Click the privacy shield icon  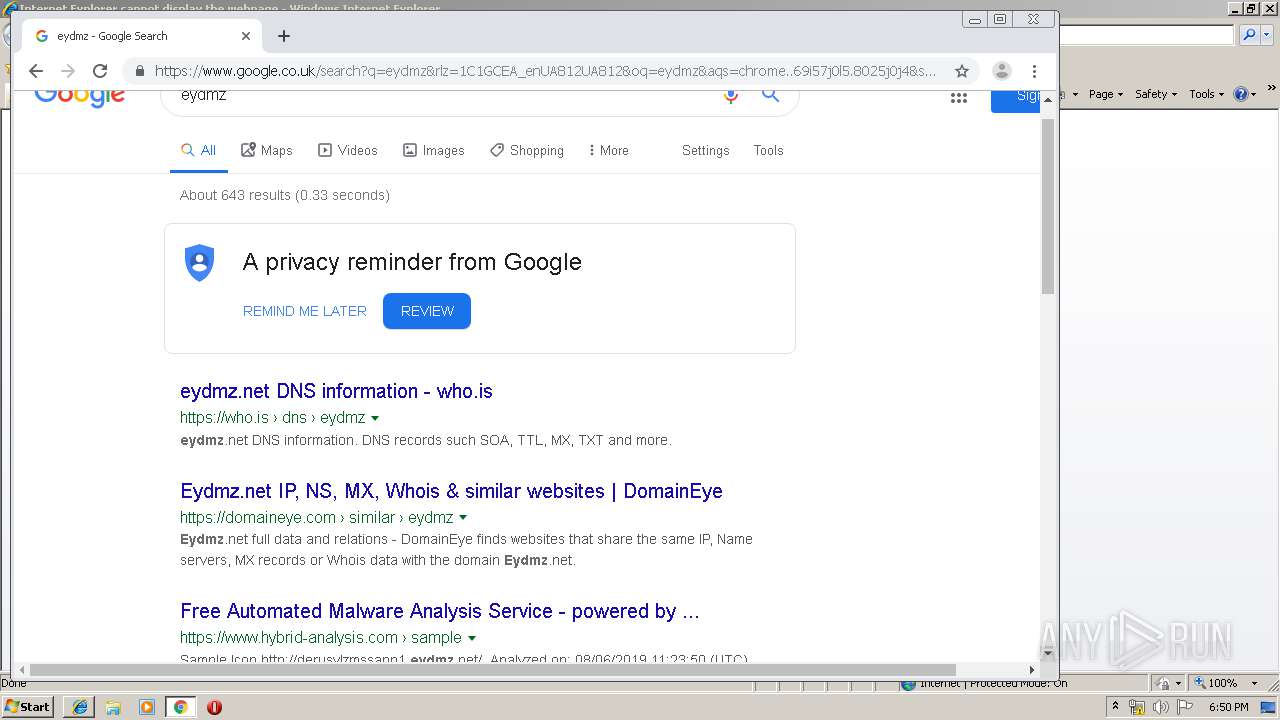[200, 263]
